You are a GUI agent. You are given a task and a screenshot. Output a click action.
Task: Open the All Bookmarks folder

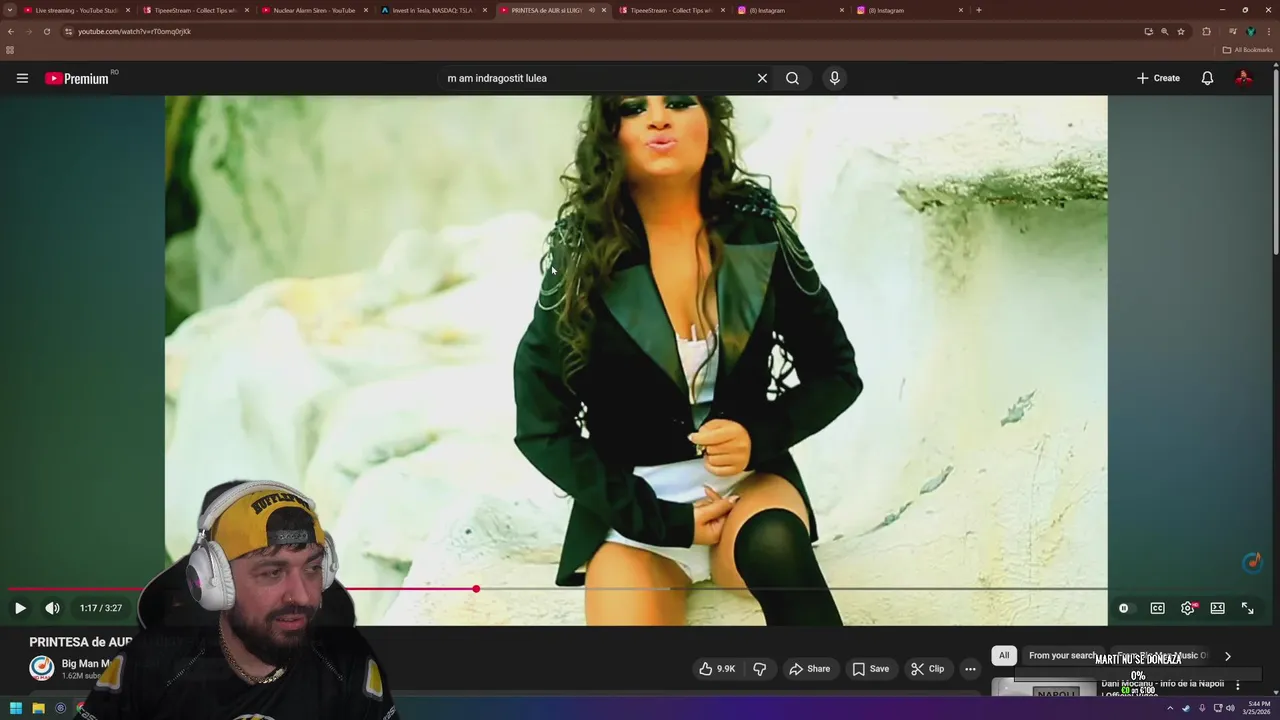point(1248,50)
